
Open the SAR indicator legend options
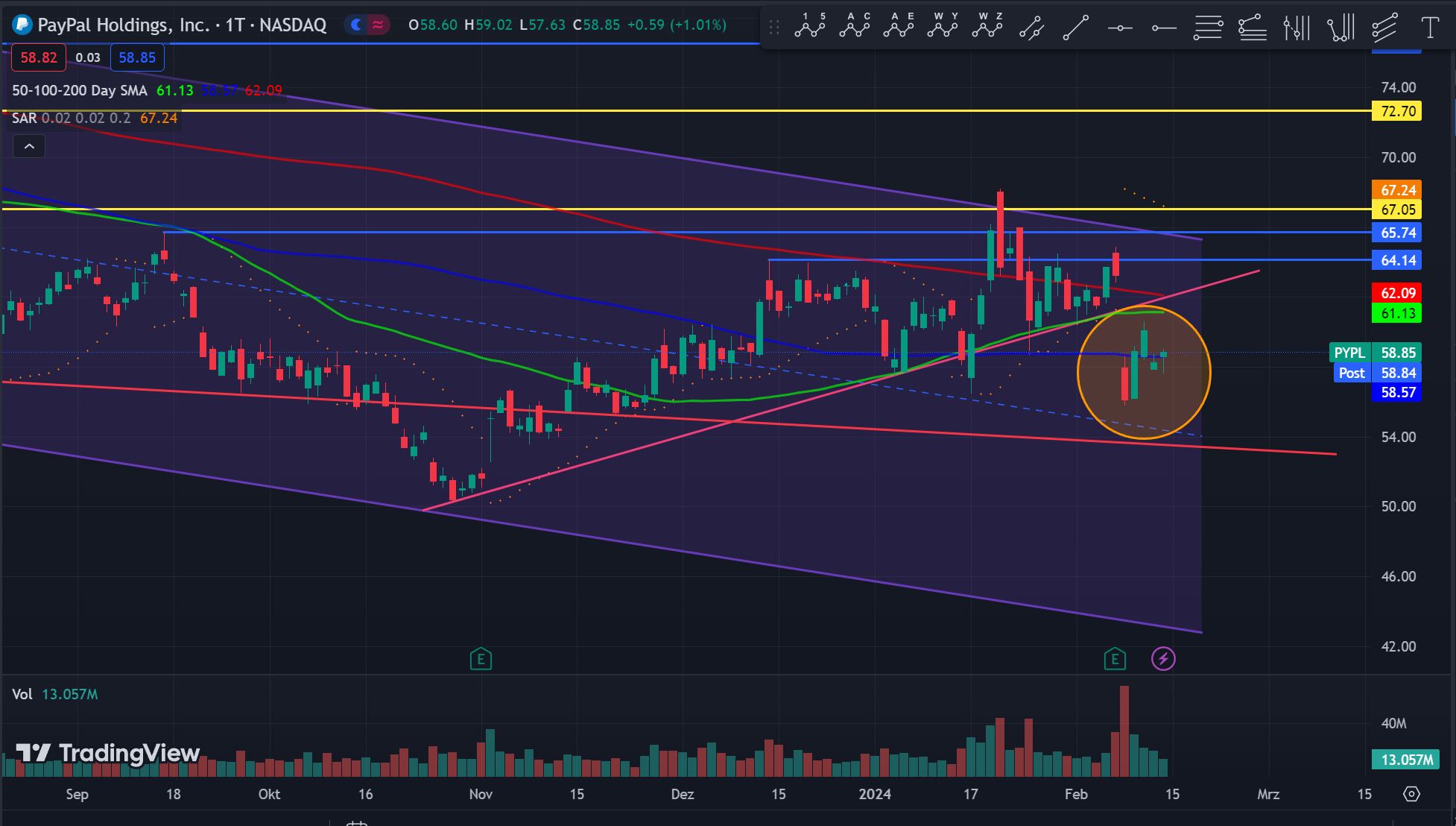point(25,118)
